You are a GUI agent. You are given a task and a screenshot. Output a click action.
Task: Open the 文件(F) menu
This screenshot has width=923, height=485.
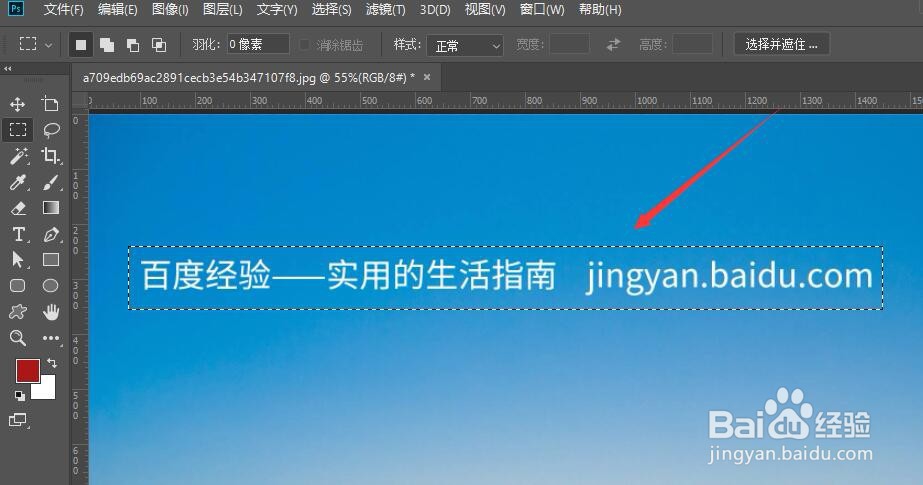[64, 9]
